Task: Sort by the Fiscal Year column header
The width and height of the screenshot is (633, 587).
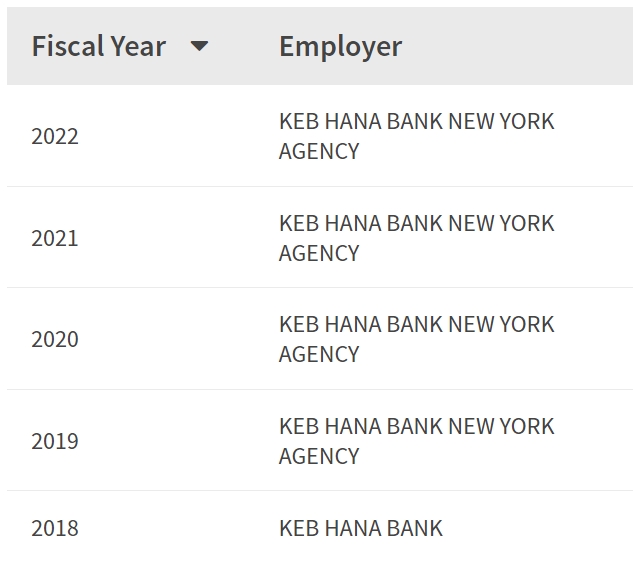Action: tap(98, 46)
